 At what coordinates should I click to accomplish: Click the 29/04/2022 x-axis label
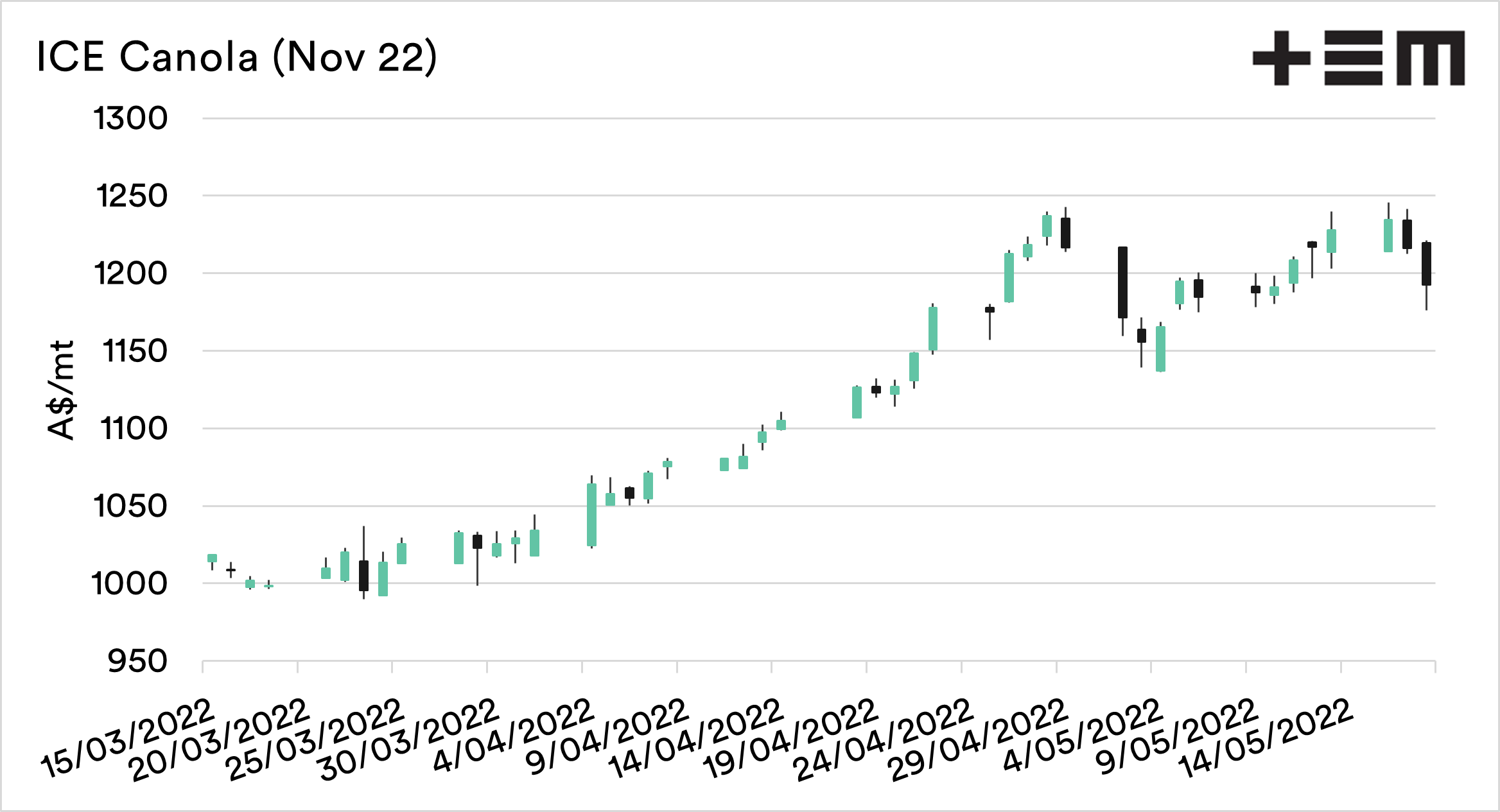(x=981, y=738)
